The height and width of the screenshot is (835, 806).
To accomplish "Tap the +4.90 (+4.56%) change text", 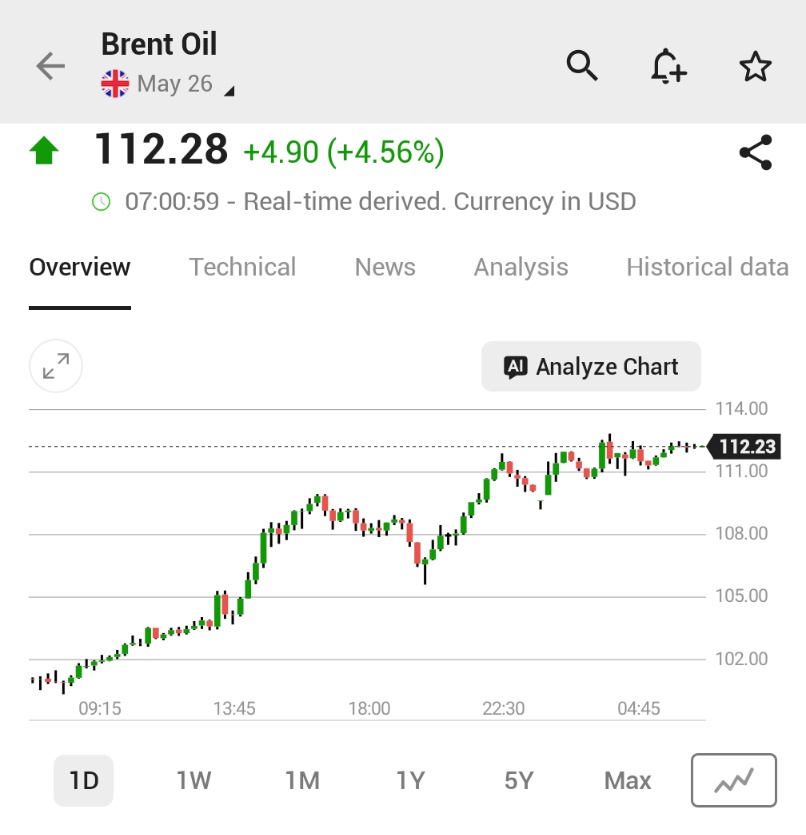I will click(343, 152).
